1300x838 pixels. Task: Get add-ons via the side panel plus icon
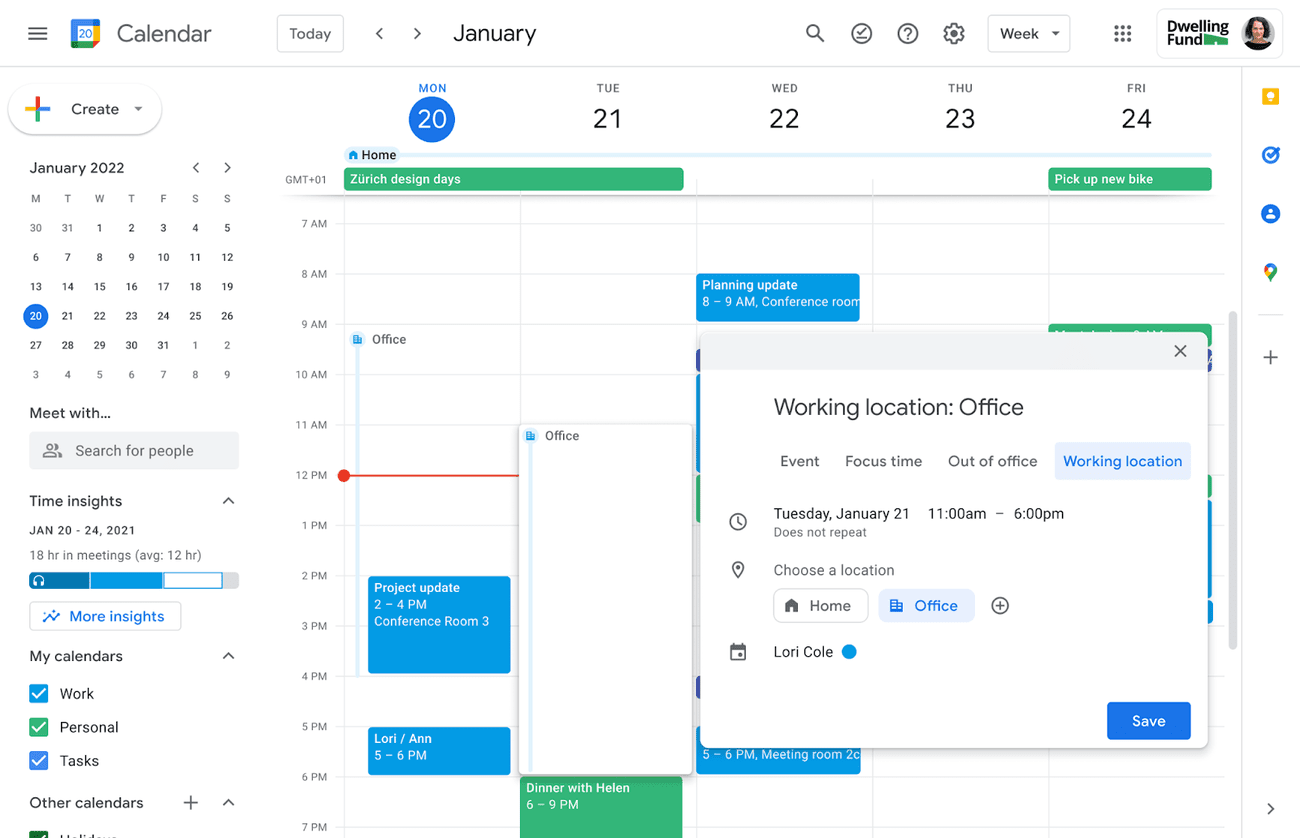pos(1270,356)
